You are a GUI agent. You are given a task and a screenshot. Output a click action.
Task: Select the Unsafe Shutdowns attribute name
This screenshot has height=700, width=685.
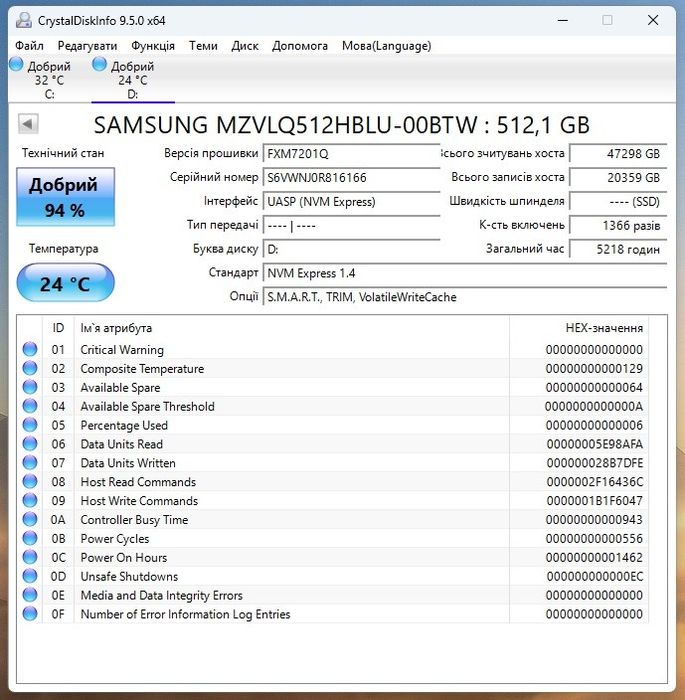129,576
